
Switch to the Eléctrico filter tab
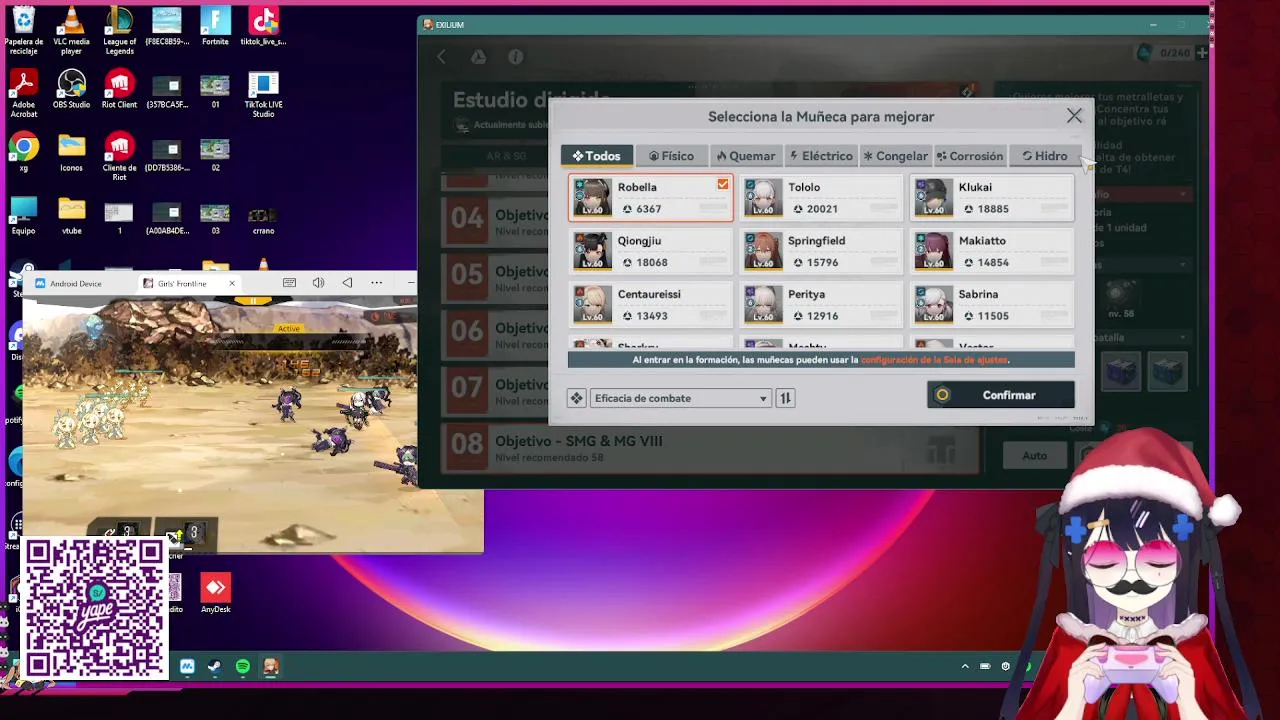(x=821, y=156)
